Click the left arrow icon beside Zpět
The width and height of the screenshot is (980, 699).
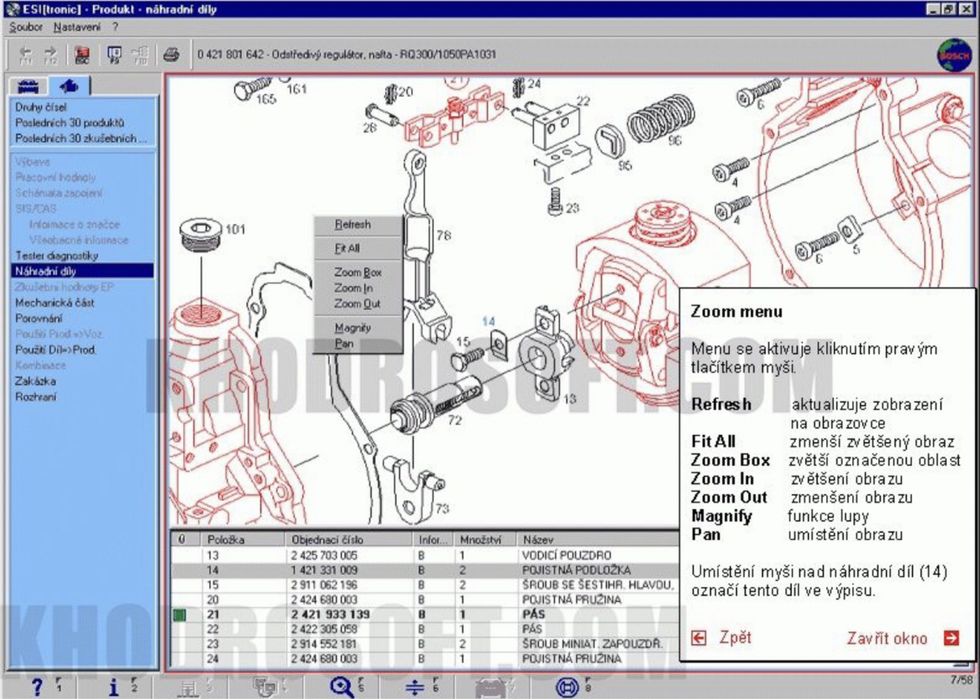coord(699,638)
